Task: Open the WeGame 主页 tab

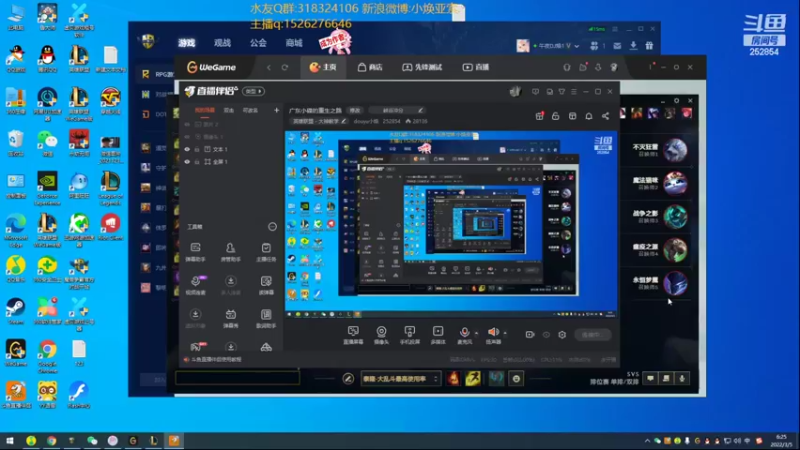Action: [322, 67]
